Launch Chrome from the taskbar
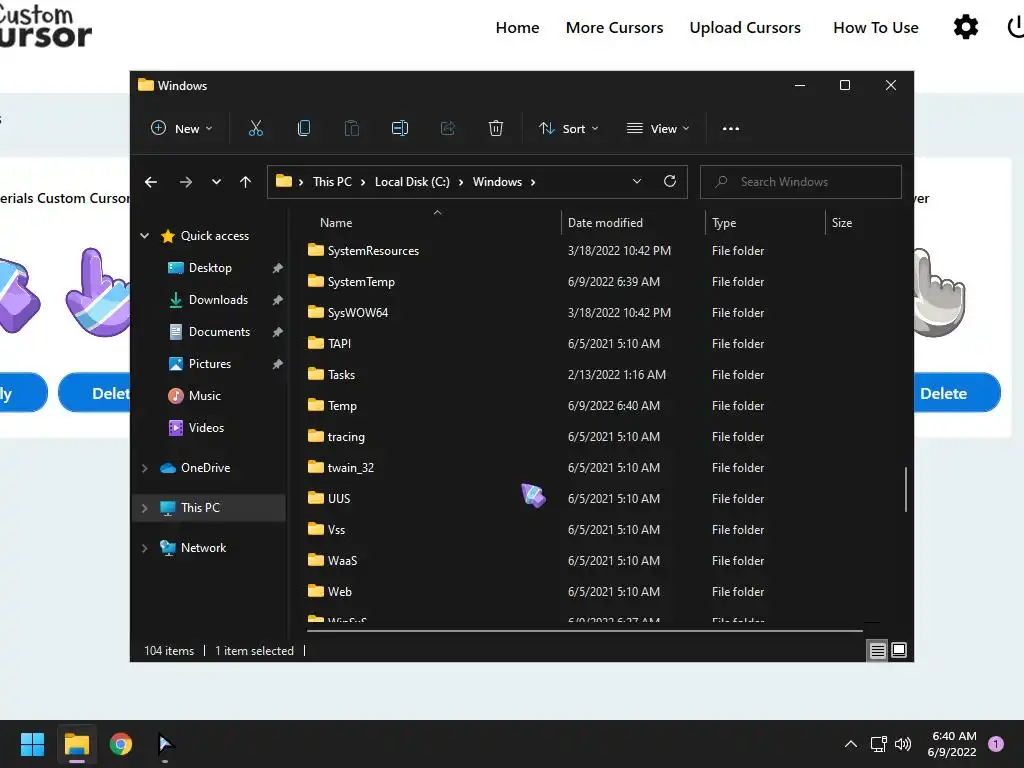1024x768 pixels. tap(121, 744)
